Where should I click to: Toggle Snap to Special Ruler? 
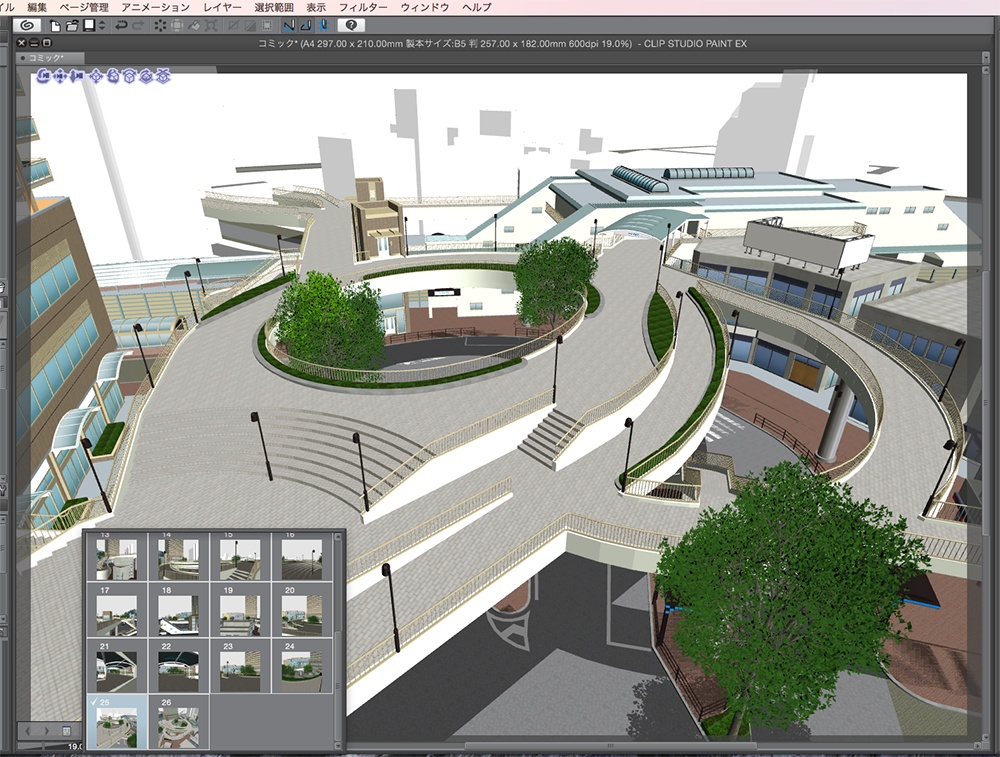[306, 26]
